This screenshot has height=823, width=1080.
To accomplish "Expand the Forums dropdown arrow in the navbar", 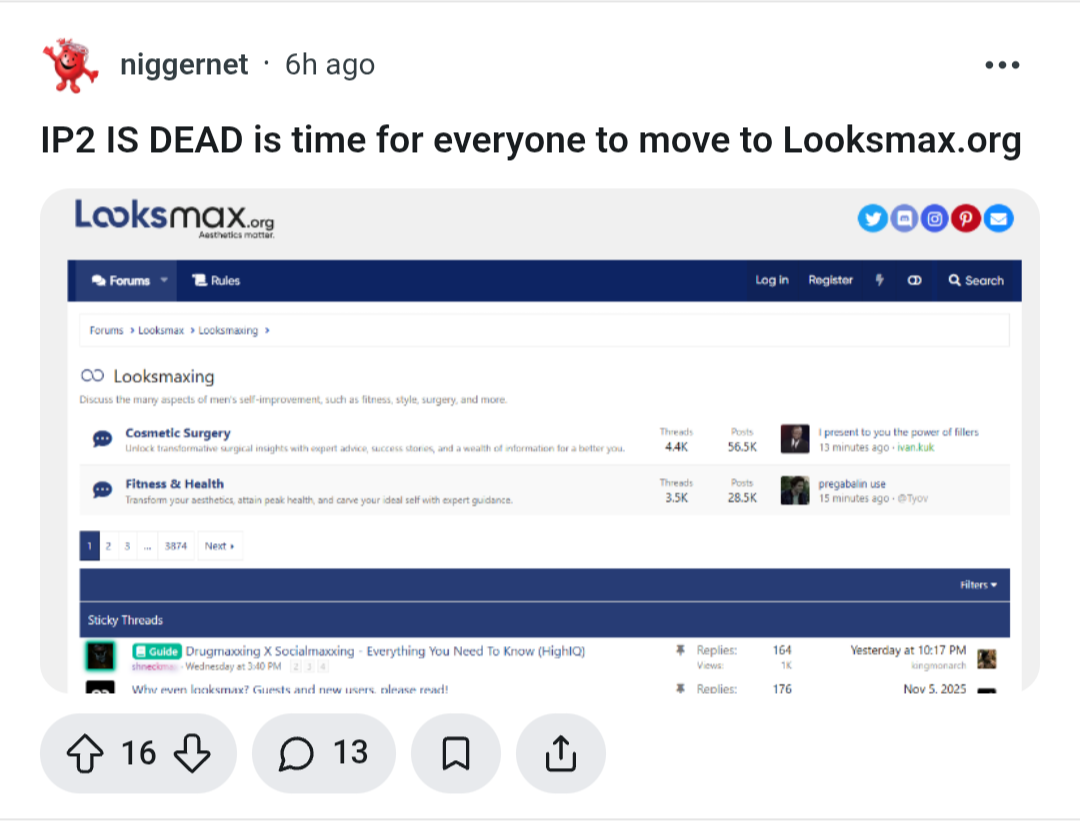I will (164, 280).
